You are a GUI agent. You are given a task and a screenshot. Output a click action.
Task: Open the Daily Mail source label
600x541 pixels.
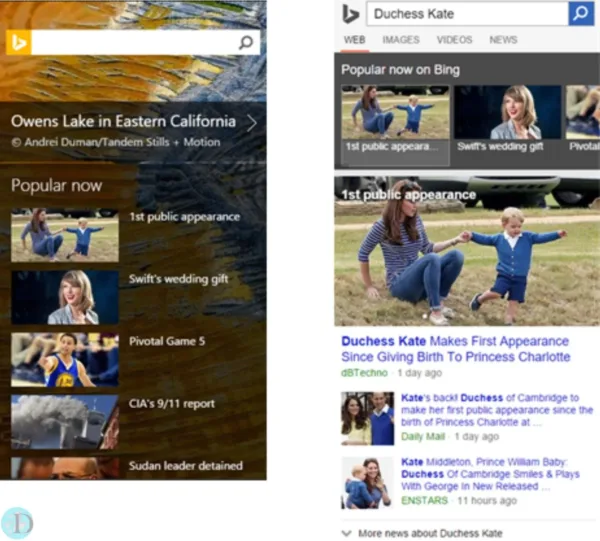423,437
